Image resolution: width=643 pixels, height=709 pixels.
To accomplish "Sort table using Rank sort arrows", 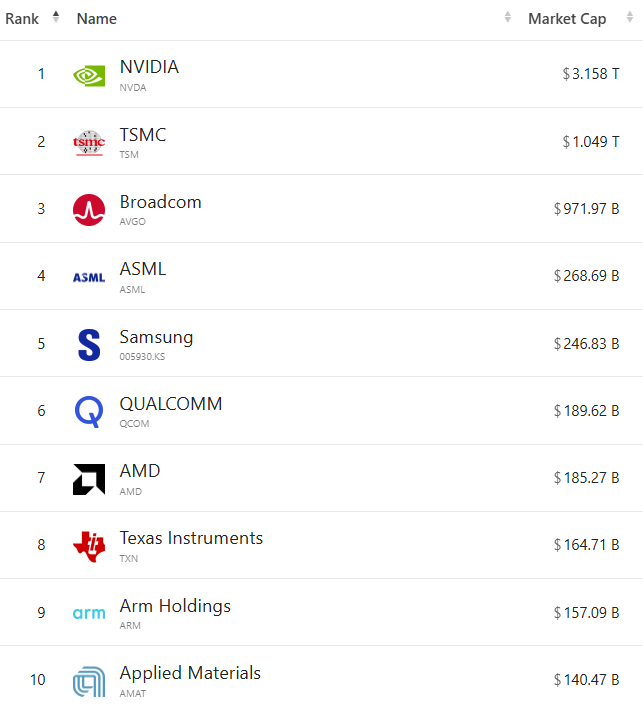I will point(56,17).
